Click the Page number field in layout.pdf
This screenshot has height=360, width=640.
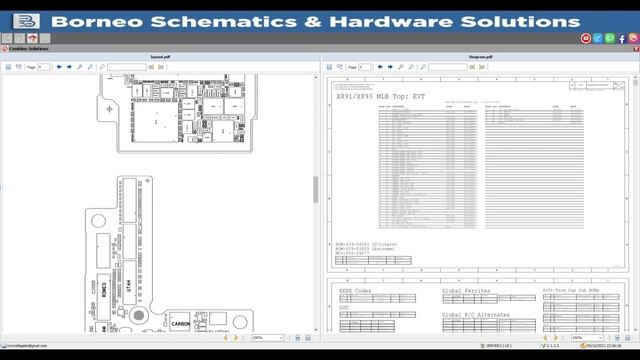pyautogui.click(x=44, y=67)
